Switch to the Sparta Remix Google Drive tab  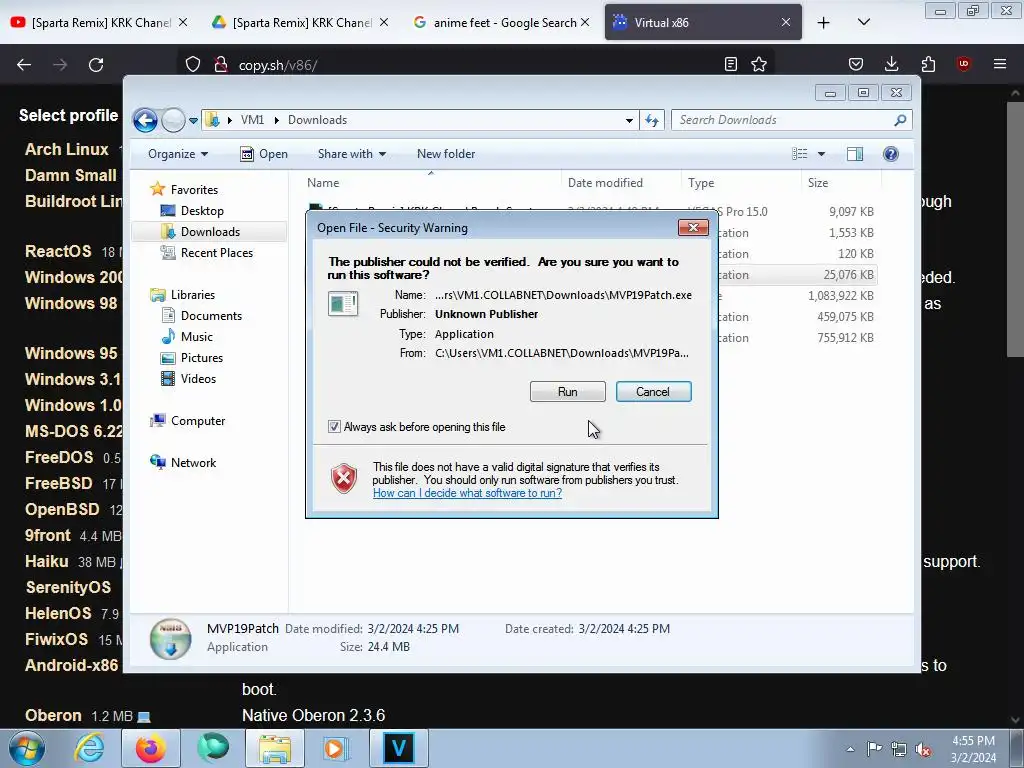pos(301,22)
